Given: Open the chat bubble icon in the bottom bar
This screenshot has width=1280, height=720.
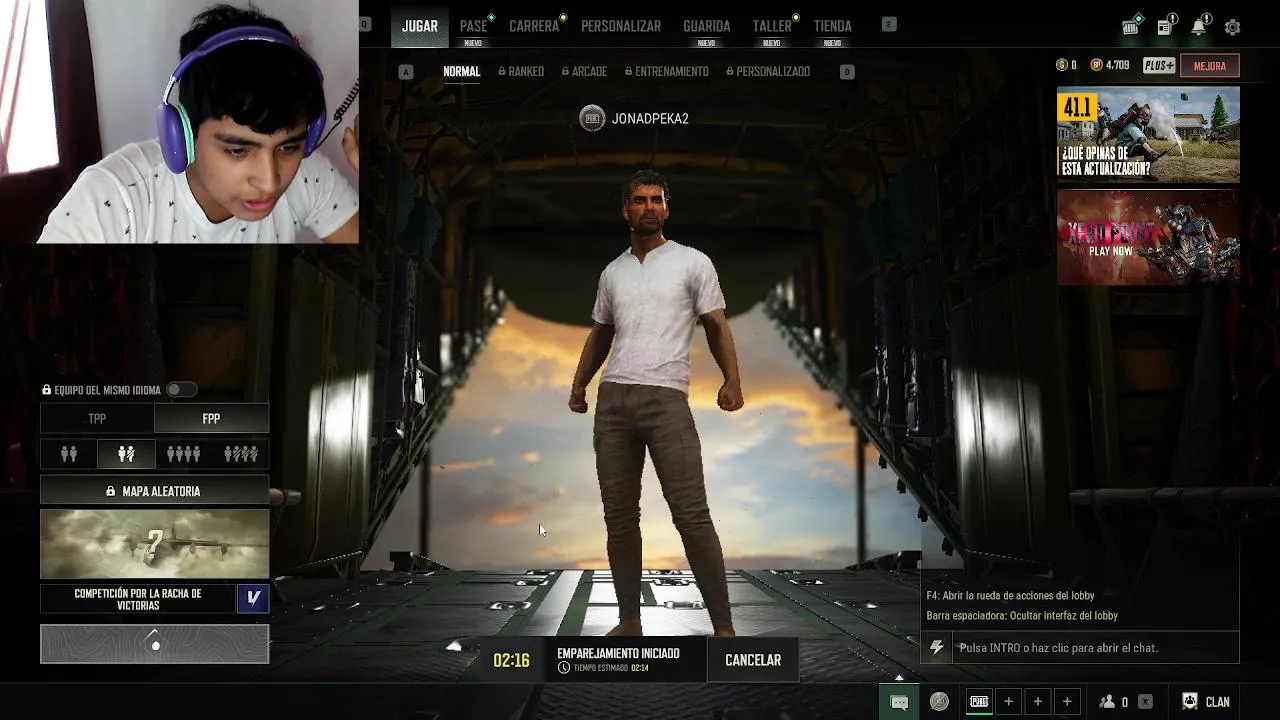Looking at the screenshot, I should pos(899,702).
